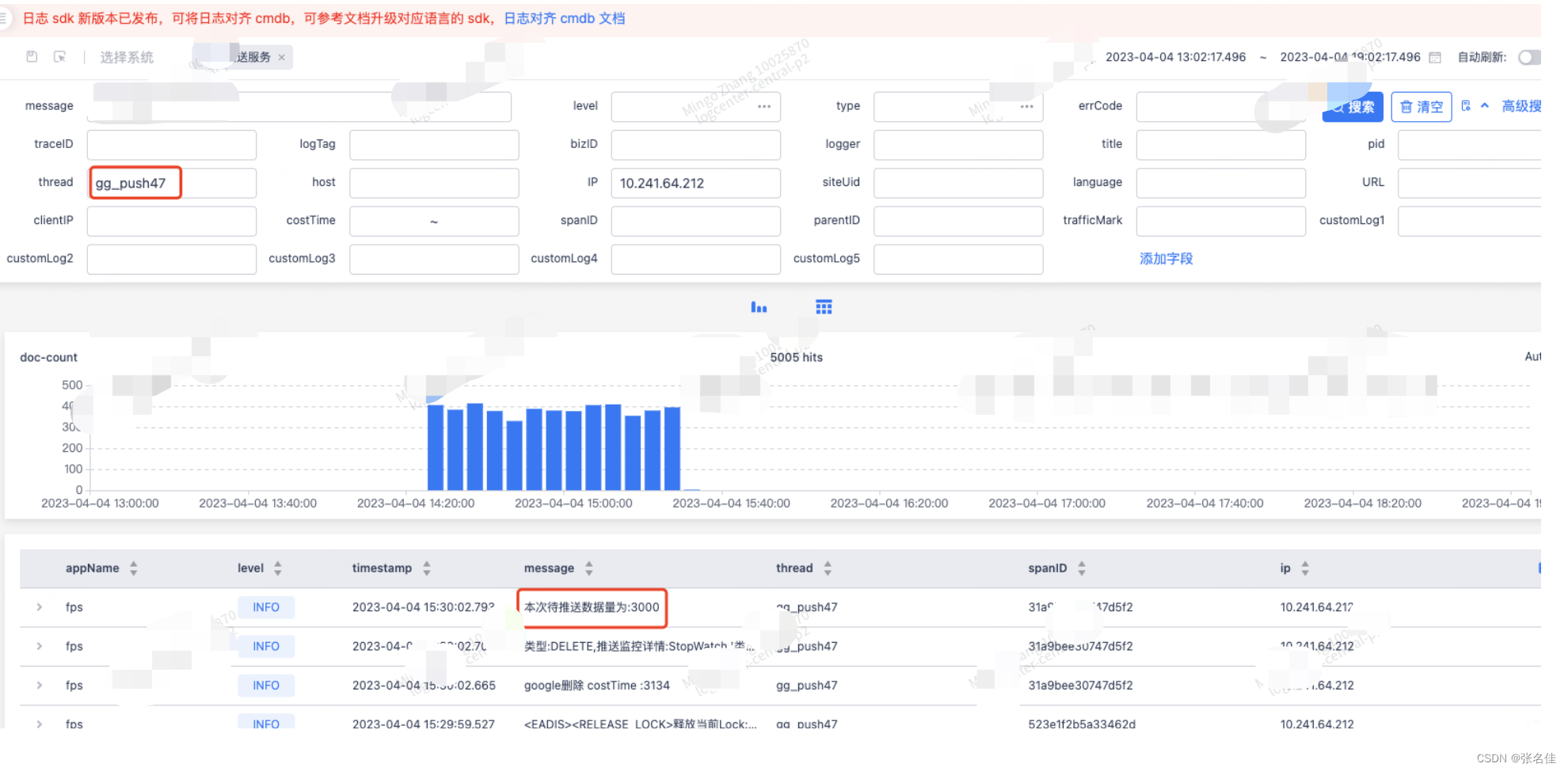Sort table by appName column
The image size is (1568, 771).
pyautogui.click(x=134, y=568)
